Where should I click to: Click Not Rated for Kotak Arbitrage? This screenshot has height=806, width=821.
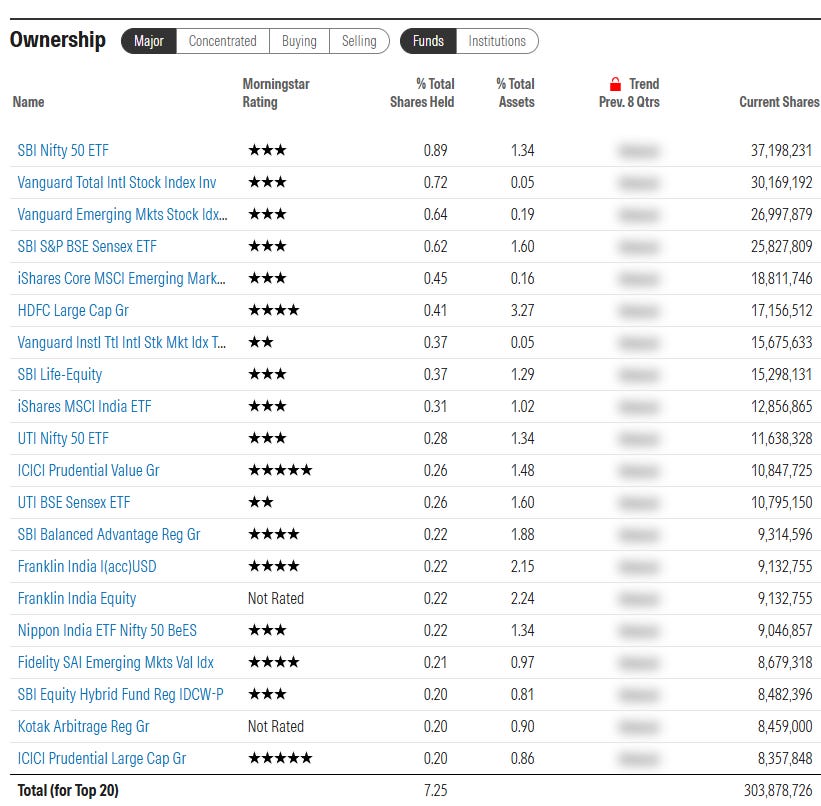276,726
